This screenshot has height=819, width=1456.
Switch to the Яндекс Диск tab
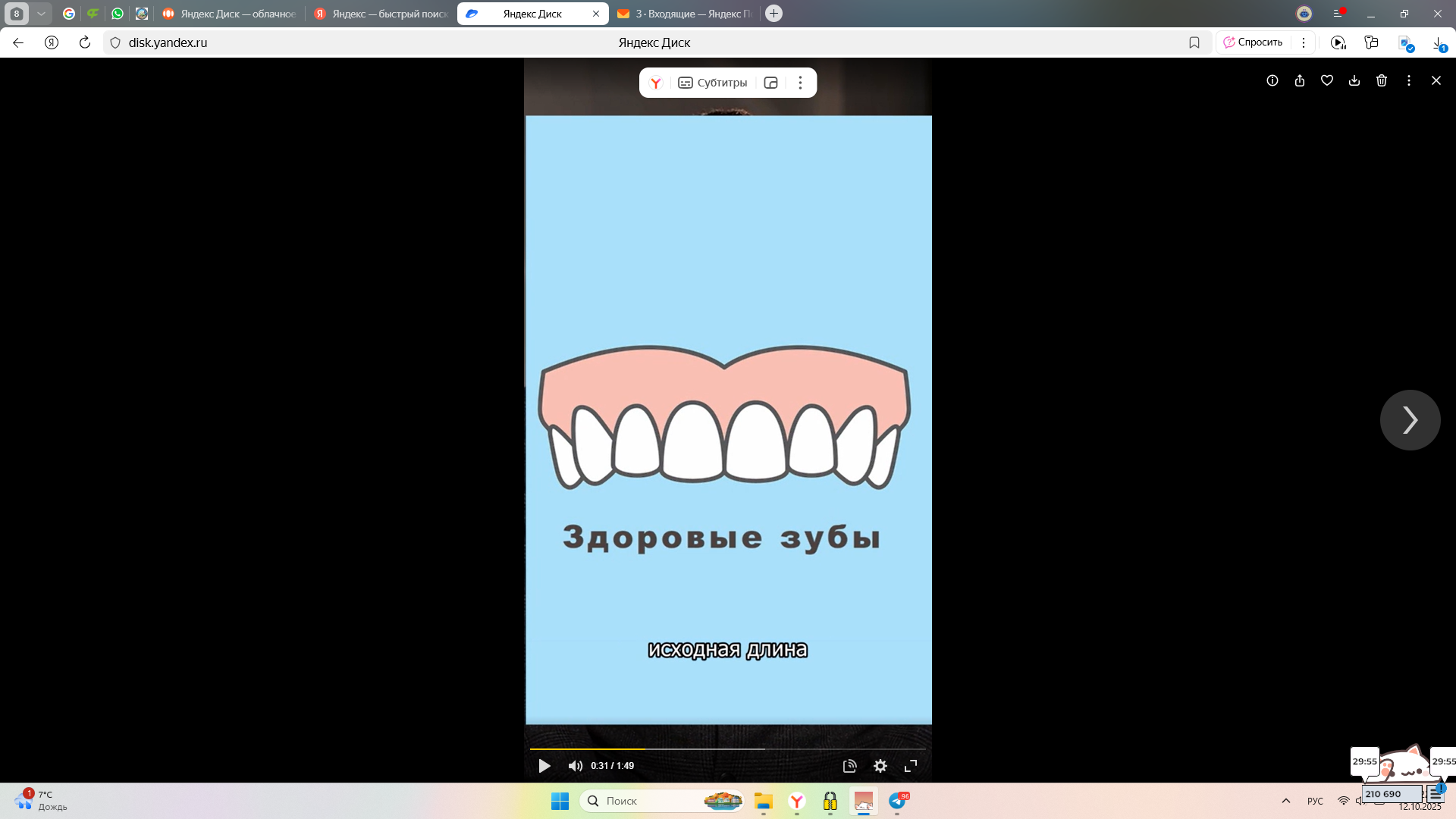point(531,13)
